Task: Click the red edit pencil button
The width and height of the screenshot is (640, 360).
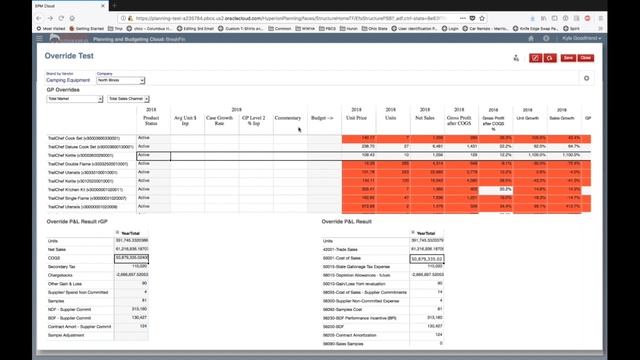Action: click(536, 58)
